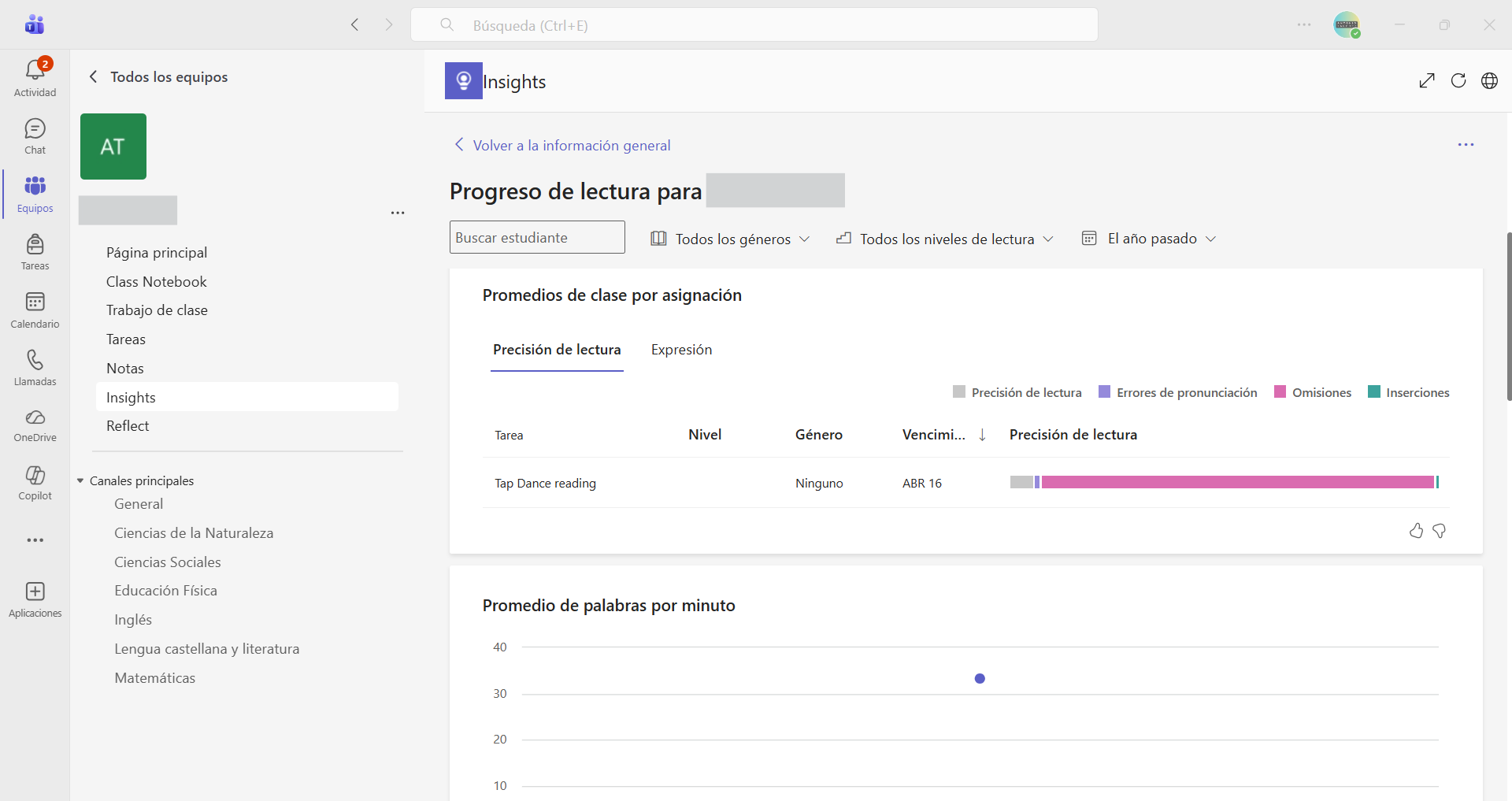The height and width of the screenshot is (801, 1512).
Task: Open the Actividad notifications bell
Action: coord(35,78)
